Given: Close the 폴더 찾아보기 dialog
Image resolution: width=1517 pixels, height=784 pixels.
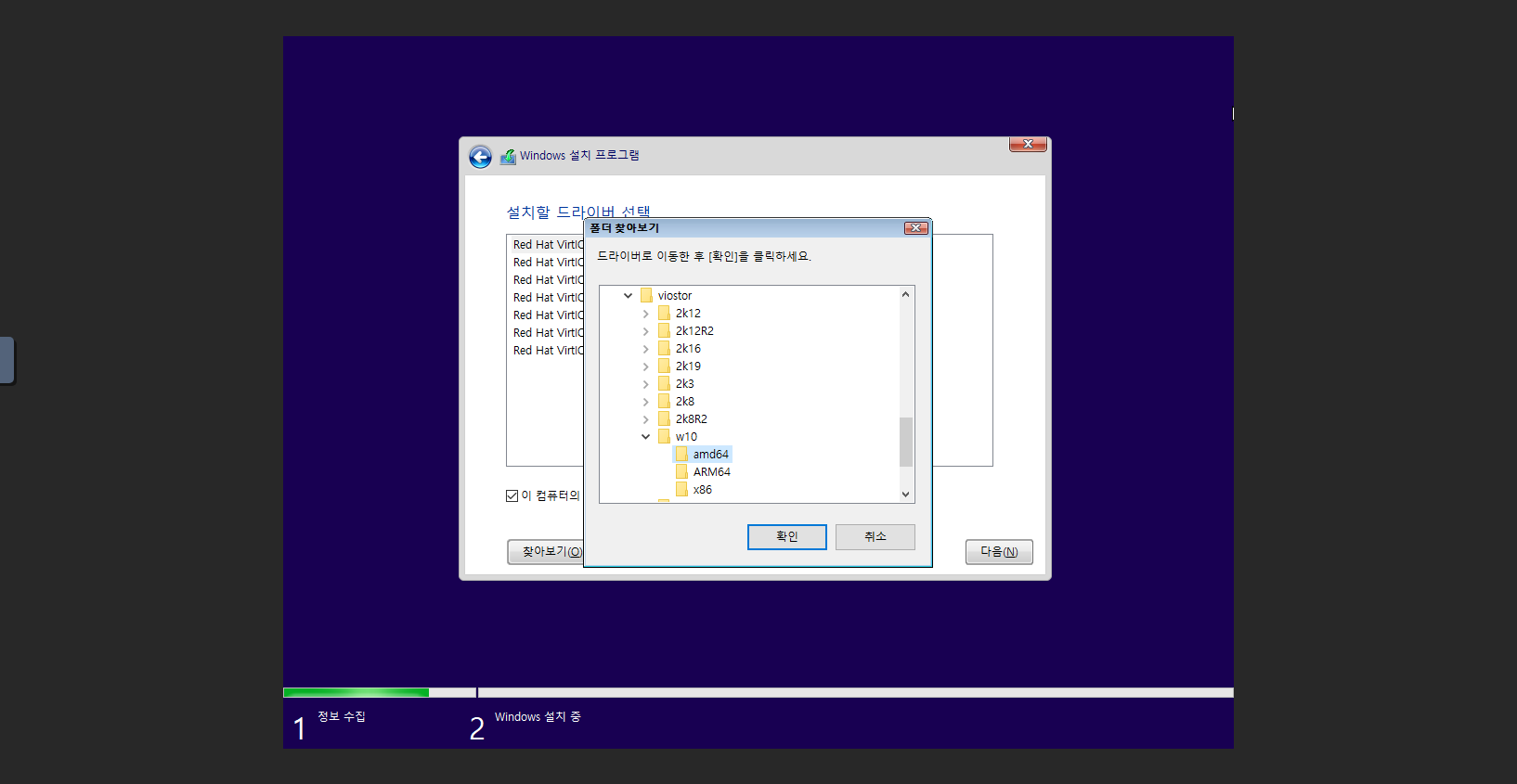Looking at the screenshot, I should click(916, 228).
